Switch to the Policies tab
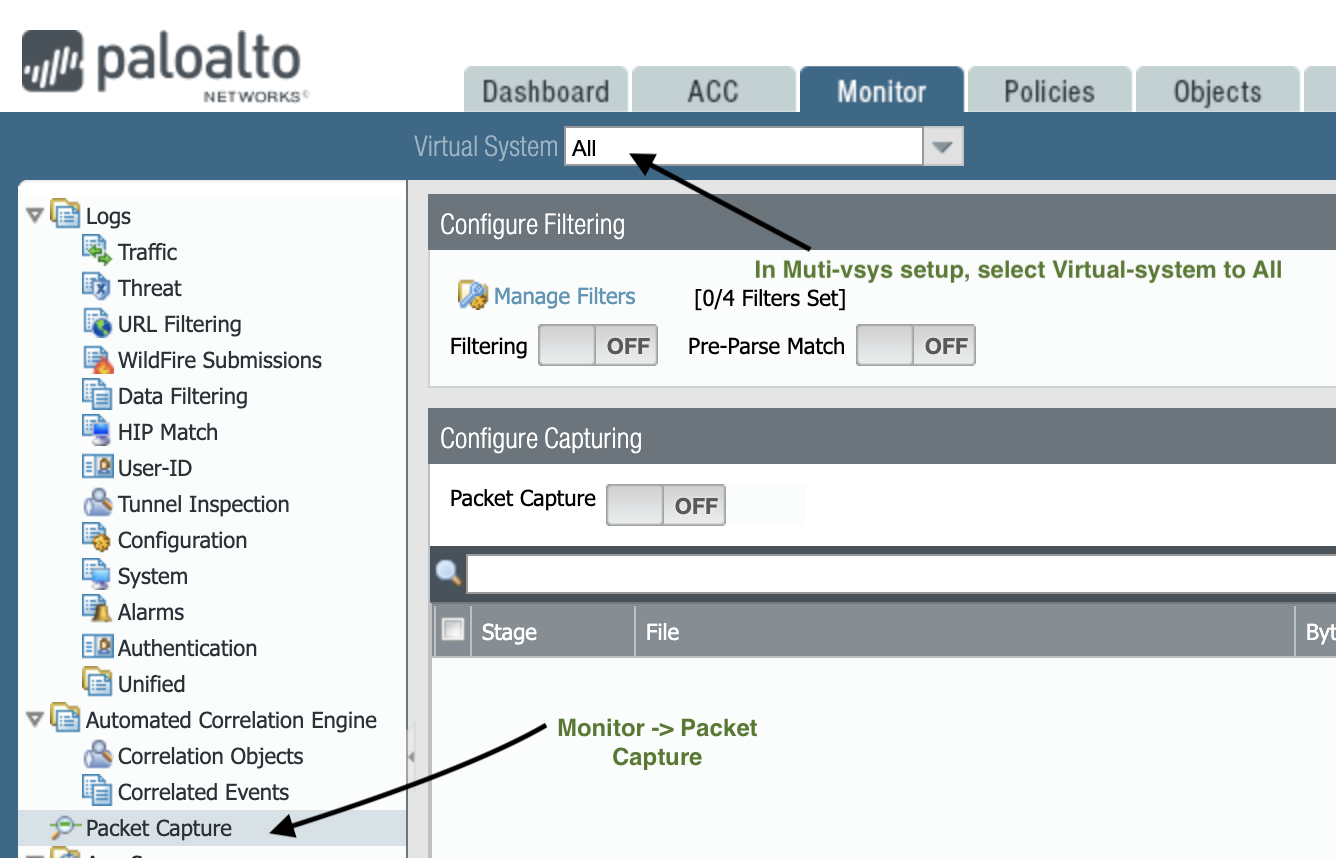This screenshot has width=1336, height=858. 1049,90
